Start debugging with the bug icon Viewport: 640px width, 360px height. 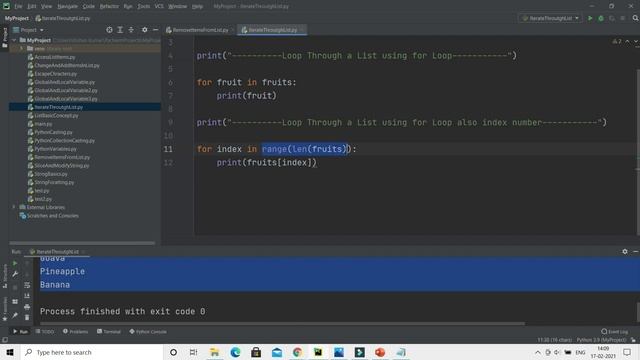pos(601,18)
